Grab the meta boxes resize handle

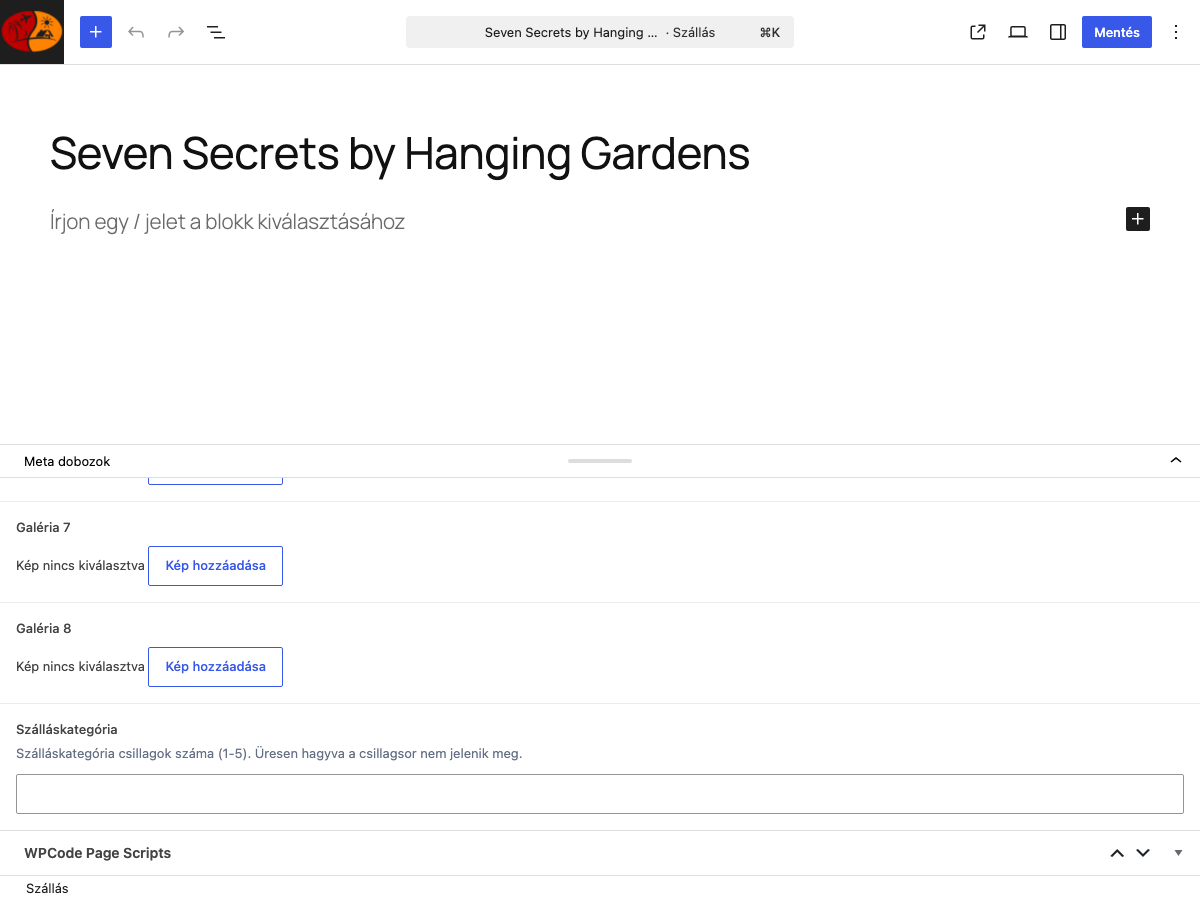pos(600,461)
